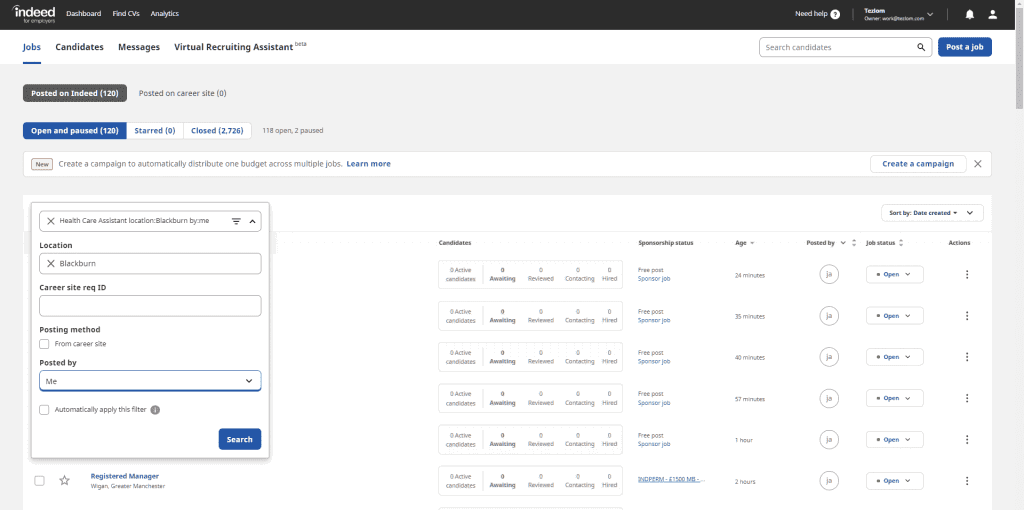
Task: Click the Post a job button
Action: 964,47
